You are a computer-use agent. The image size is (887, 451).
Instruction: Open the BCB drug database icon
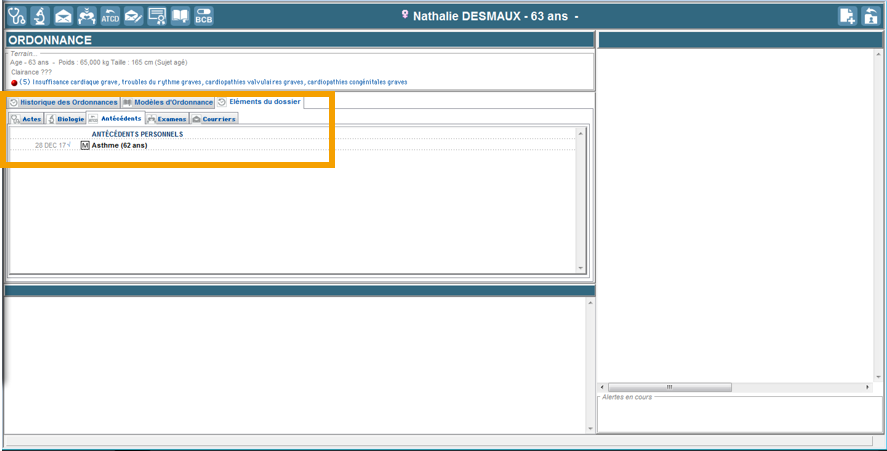pos(203,15)
